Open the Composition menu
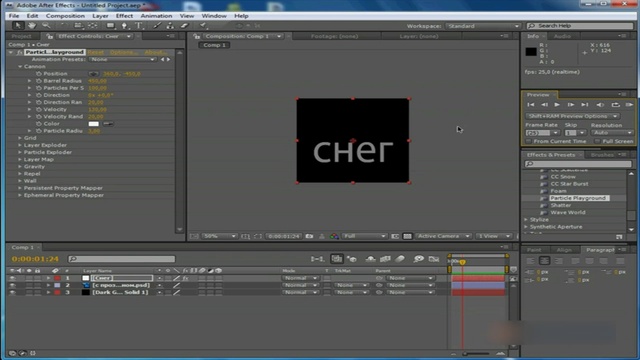This screenshot has height=360, width=640. (x=65, y=16)
